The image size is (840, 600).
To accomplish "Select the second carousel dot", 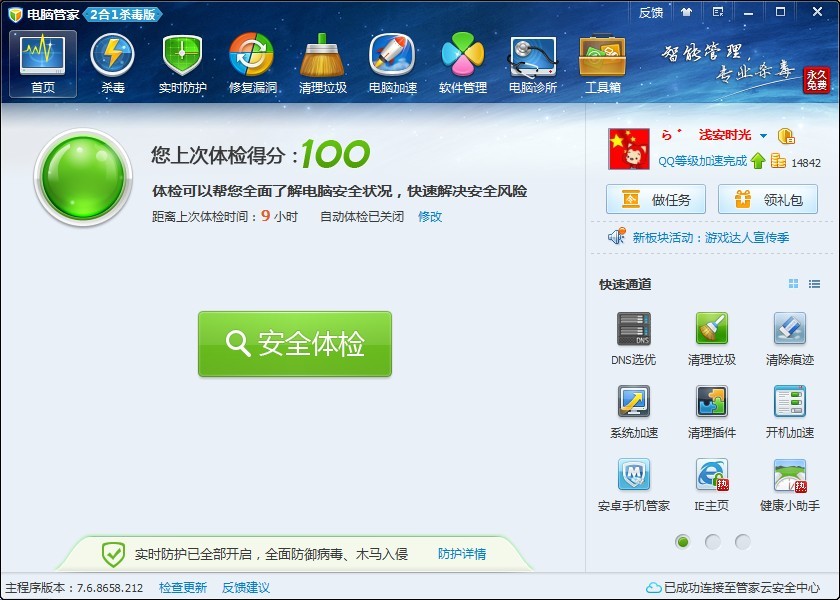I will pyautogui.click(x=712, y=541).
